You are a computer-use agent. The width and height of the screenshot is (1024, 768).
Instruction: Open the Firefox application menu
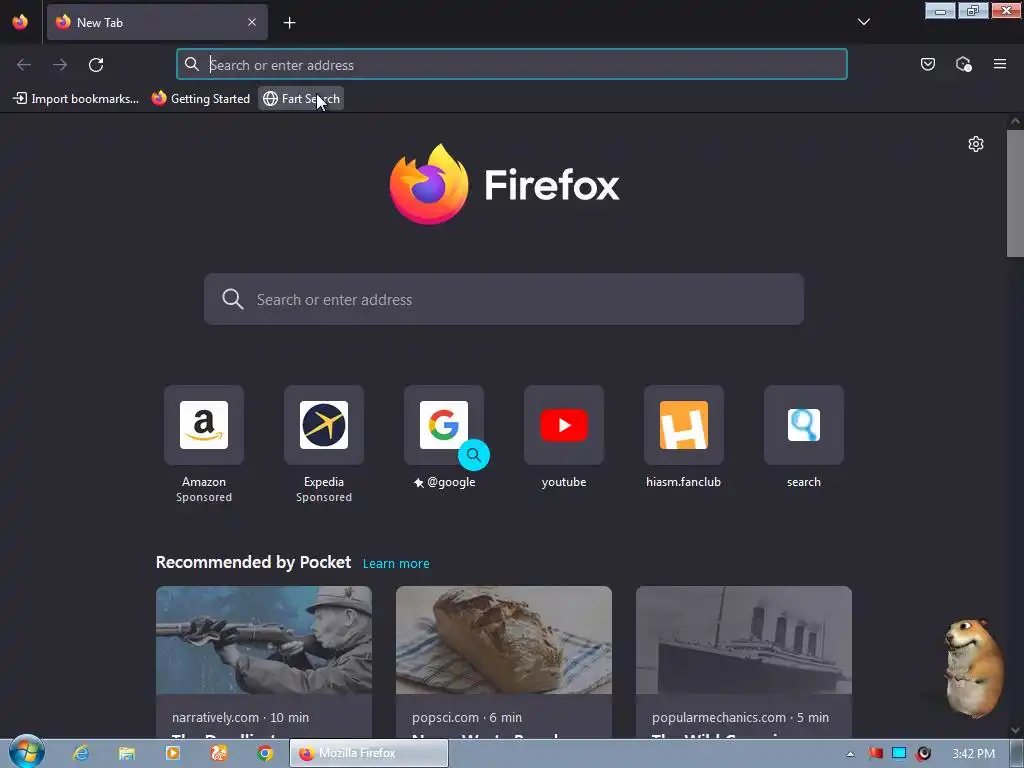pyautogui.click(x=1000, y=64)
